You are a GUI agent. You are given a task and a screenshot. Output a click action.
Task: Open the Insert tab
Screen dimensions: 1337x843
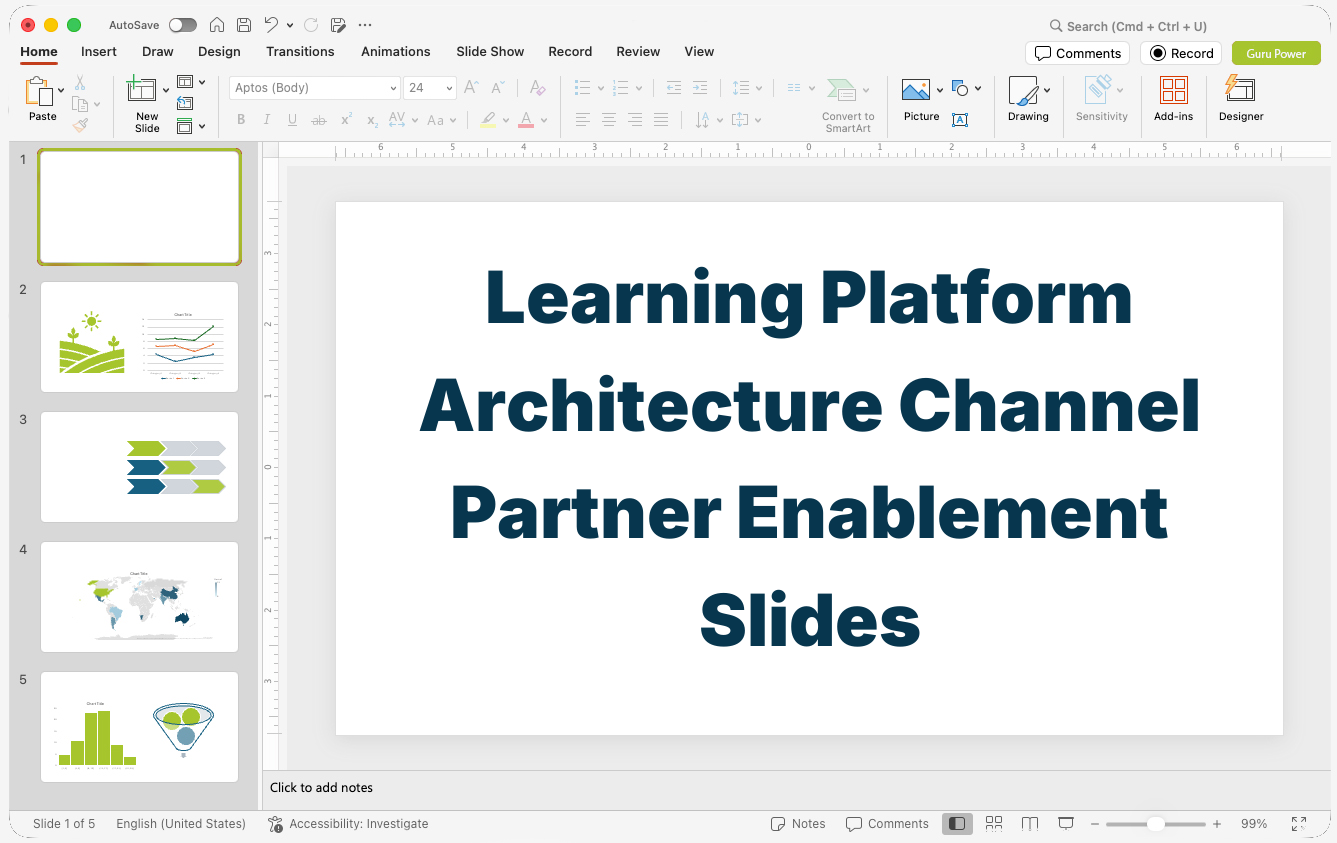click(x=99, y=51)
